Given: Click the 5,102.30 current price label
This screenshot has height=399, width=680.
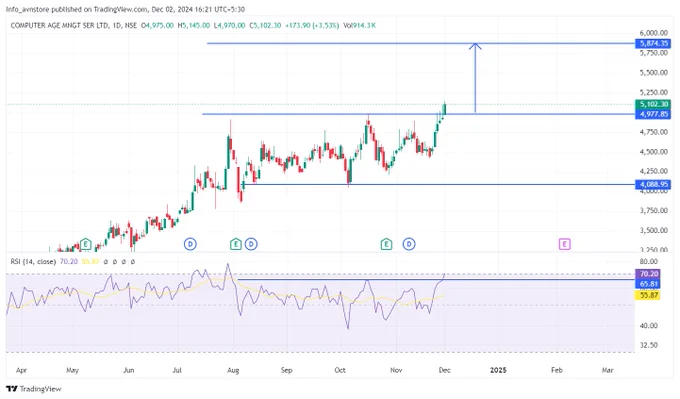Looking at the screenshot, I should tap(653, 104).
